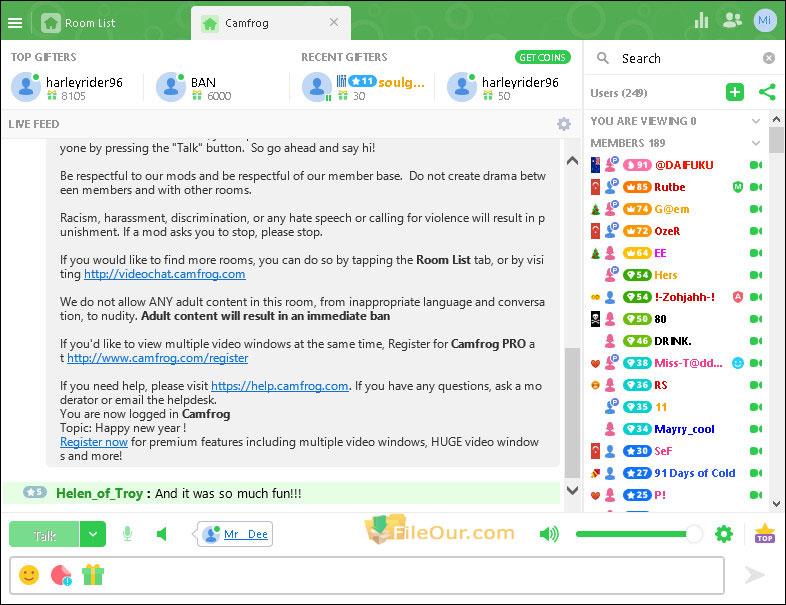
Task: Collapse the MEMBERS 189 section
Action: (x=756, y=143)
